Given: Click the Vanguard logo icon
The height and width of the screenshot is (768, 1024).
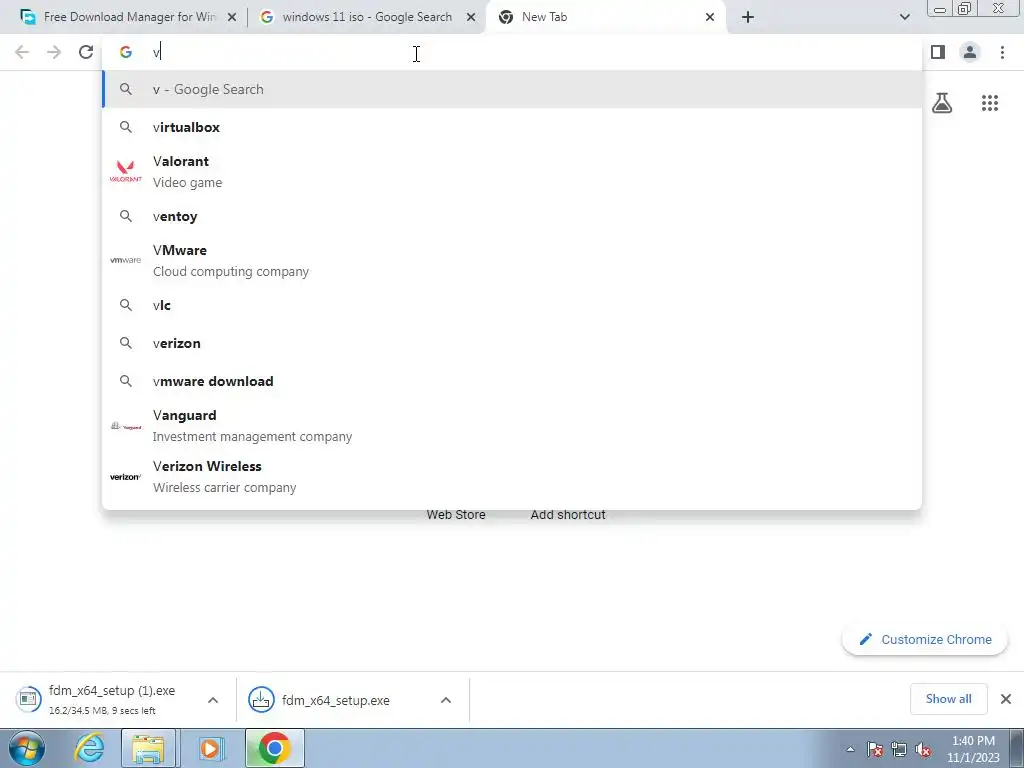Looking at the screenshot, I should coord(125,426).
